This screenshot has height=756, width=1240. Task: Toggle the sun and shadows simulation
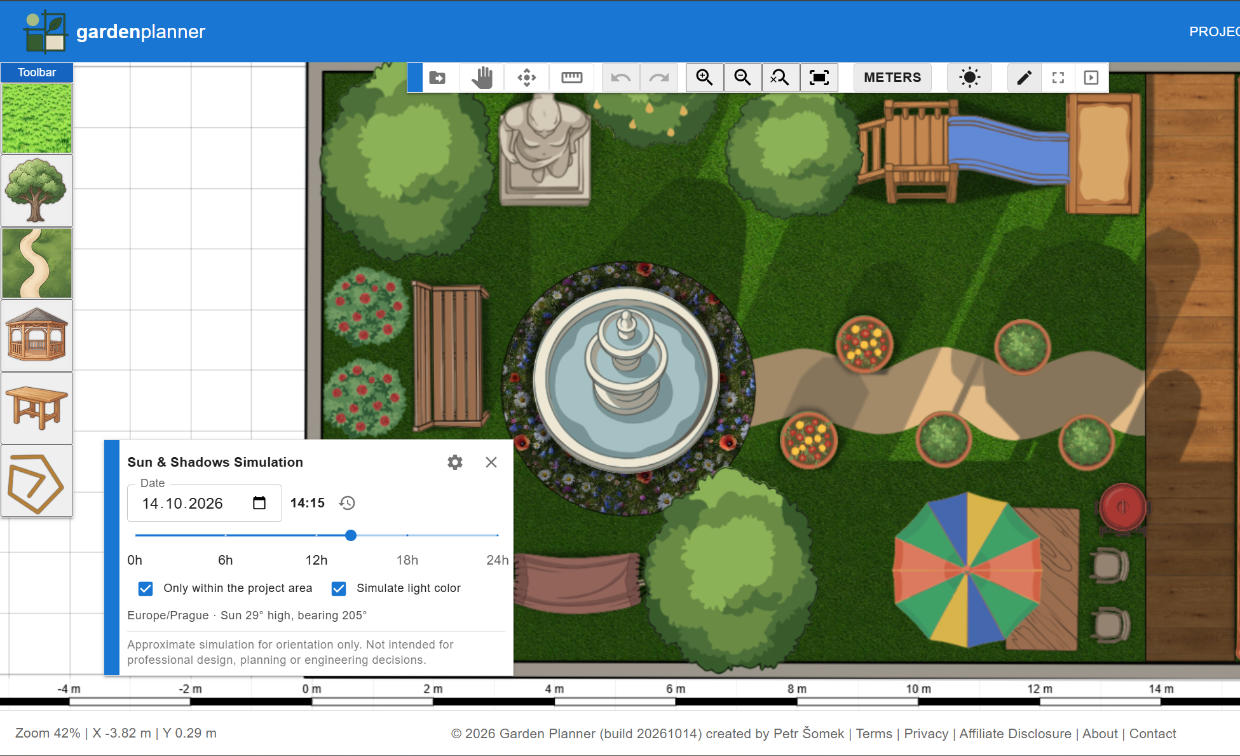coord(969,78)
